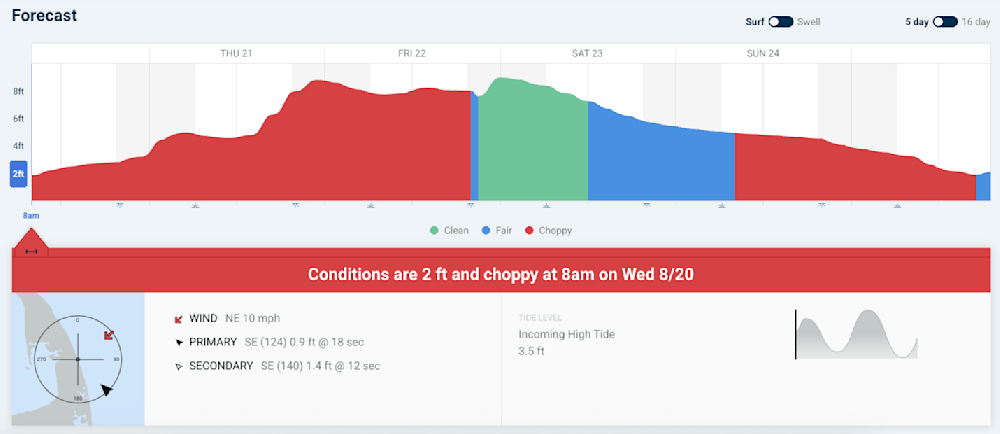Screen dimensions: 1000x434
Task: Click the blue 2ft height marker
Action: (x=18, y=174)
